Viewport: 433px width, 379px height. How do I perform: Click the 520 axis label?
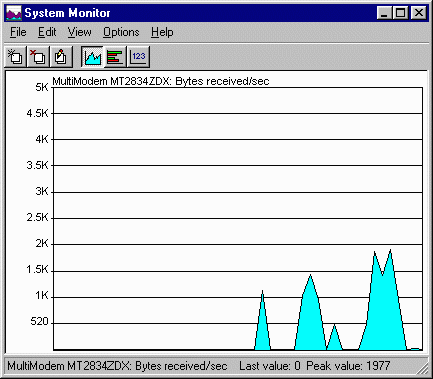pyautogui.click(x=39, y=322)
